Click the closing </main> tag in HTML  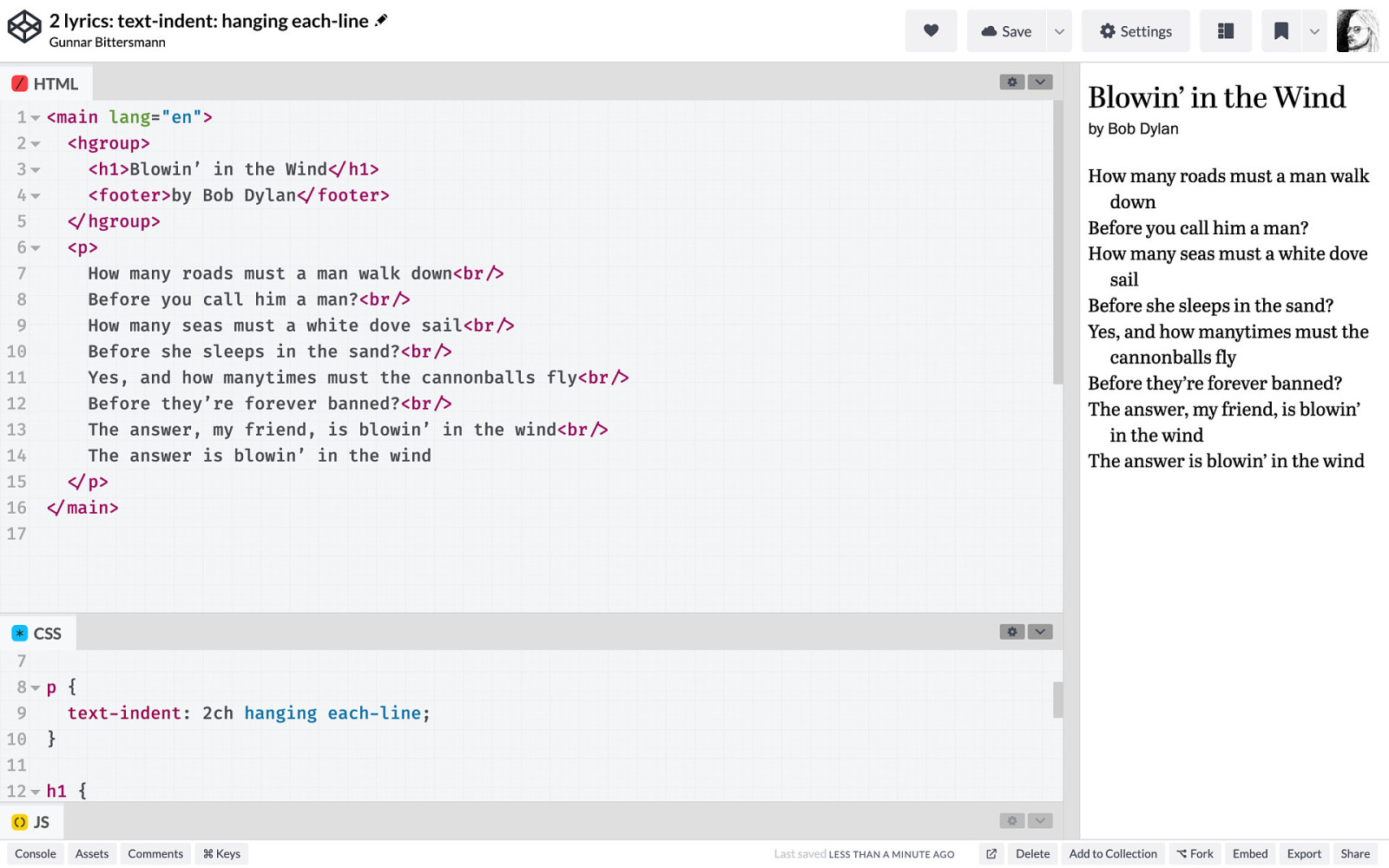click(x=82, y=508)
